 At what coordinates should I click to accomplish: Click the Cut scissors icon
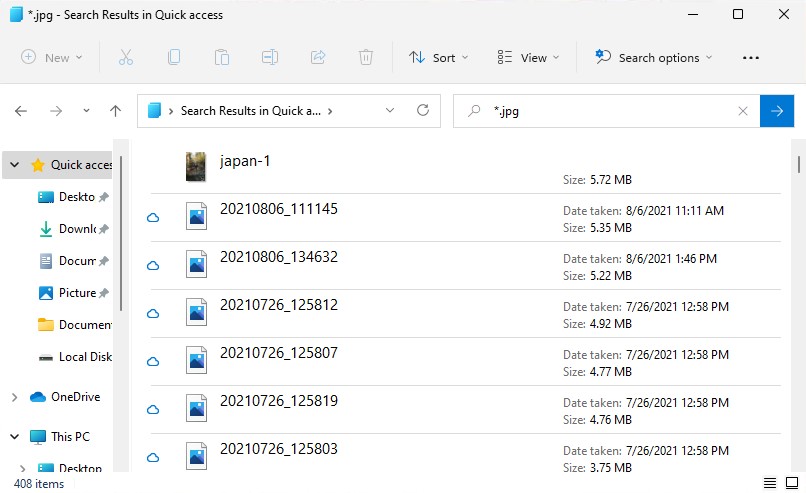click(126, 57)
